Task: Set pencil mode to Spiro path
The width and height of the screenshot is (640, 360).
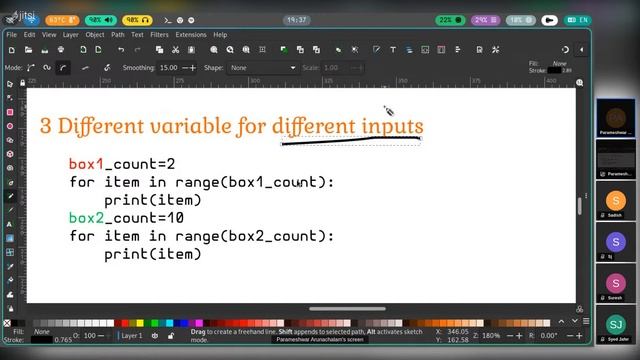Action: 47,68
